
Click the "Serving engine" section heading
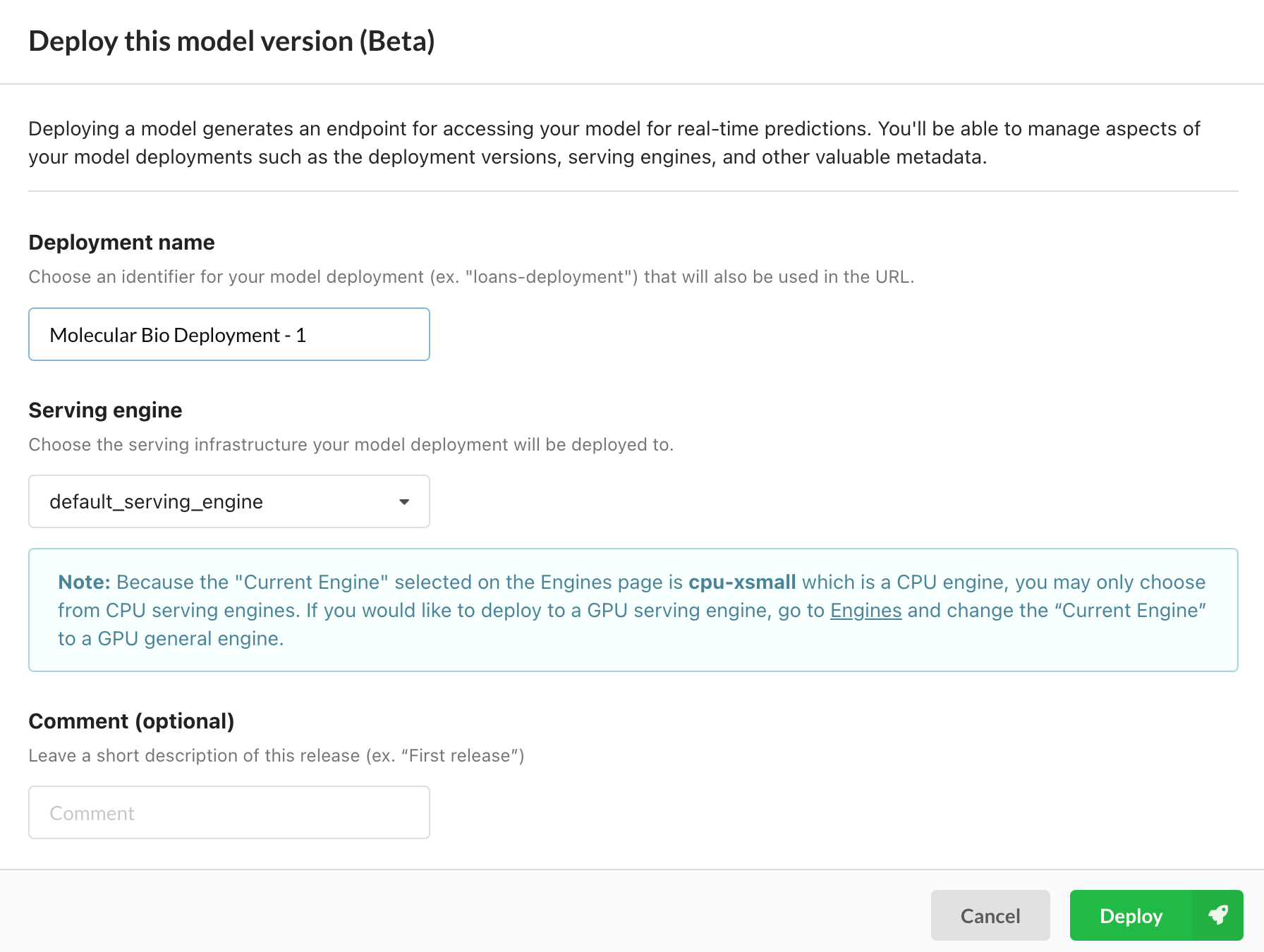pyautogui.click(x=105, y=410)
